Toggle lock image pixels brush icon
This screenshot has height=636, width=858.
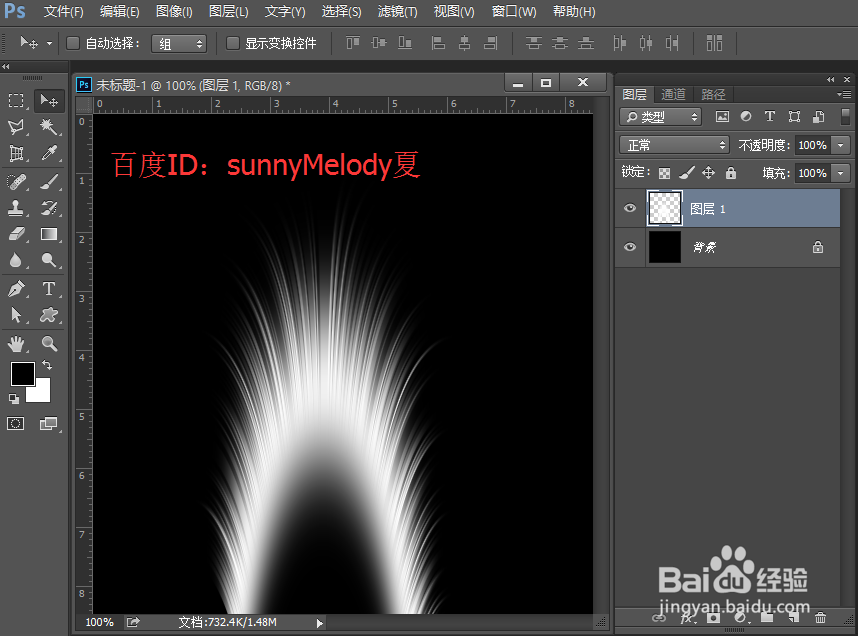pyautogui.click(x=687, y=173)
